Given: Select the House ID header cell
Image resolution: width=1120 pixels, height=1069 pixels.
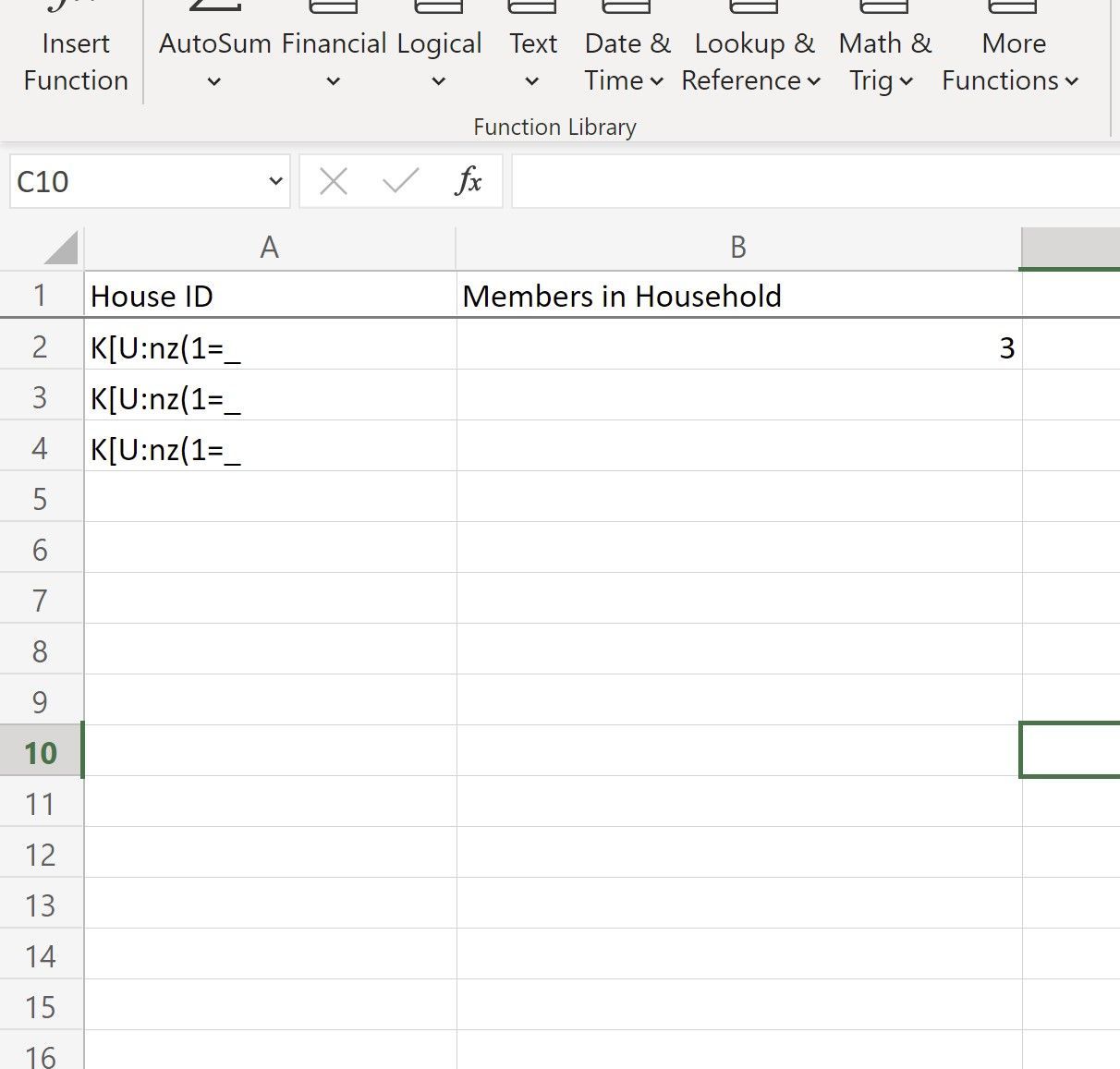Looking at the screenshot, I should tap(269, 296).
